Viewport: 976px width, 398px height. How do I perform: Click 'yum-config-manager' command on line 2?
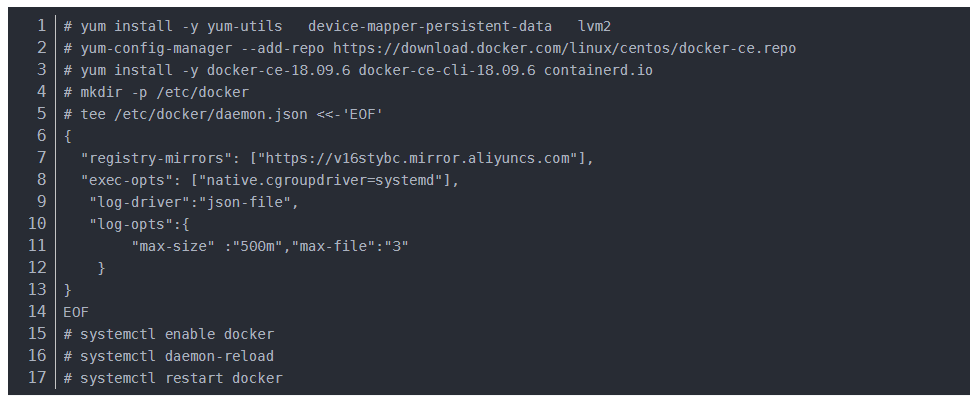(156, 49)
